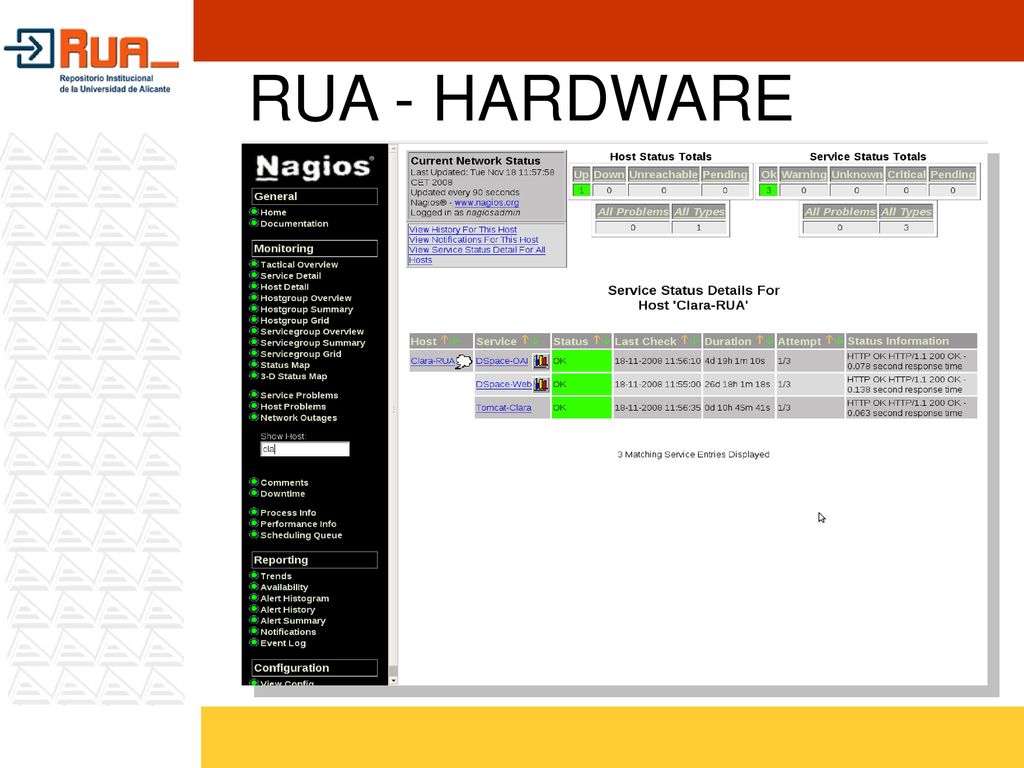
Task: Sort Host column descending with green arrow
Action: coord(455,341)
